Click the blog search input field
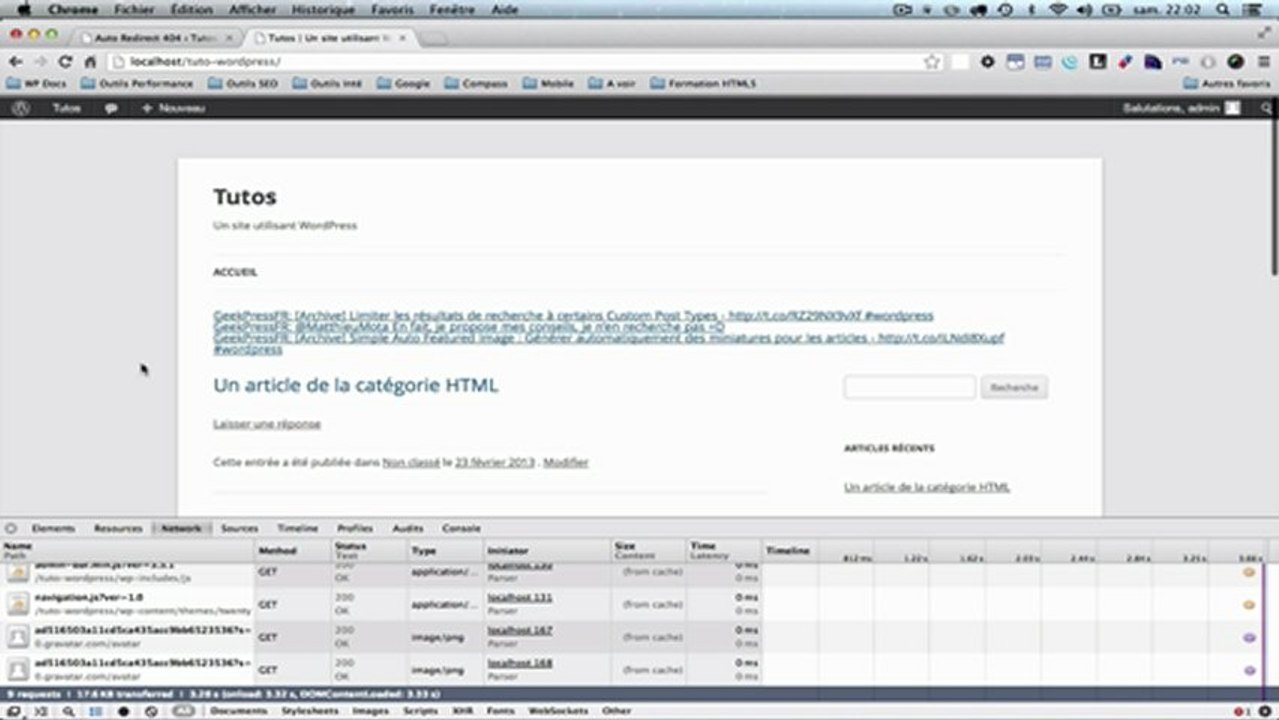1279x720 pixels. click(909, 387)
